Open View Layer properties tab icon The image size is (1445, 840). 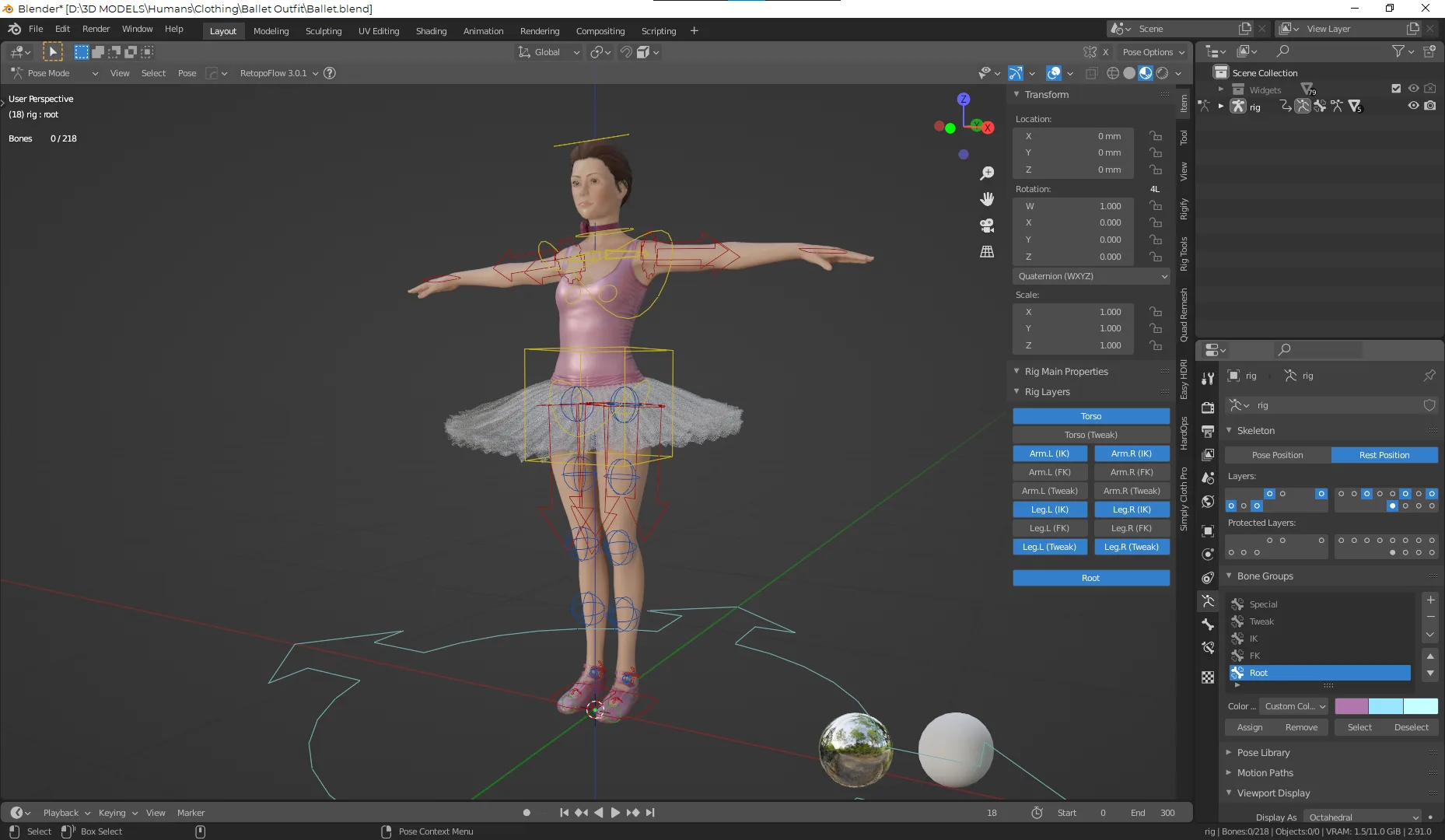pos(1208,454)
